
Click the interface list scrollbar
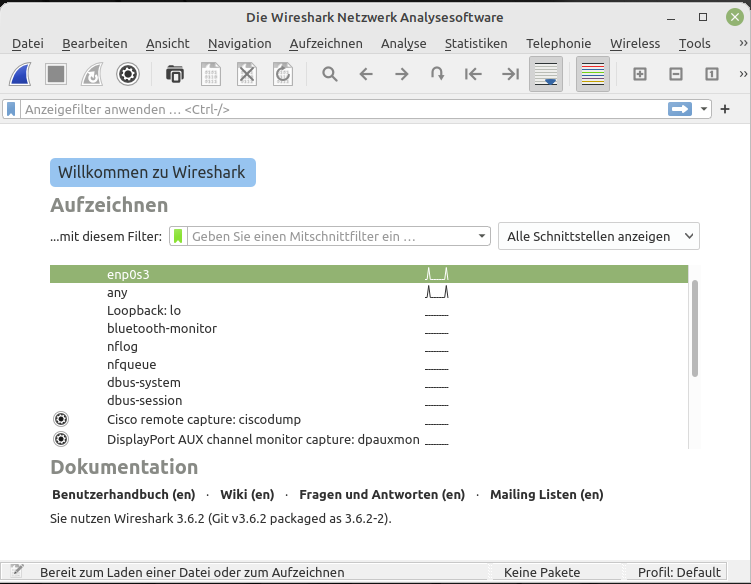click(694, 328)
